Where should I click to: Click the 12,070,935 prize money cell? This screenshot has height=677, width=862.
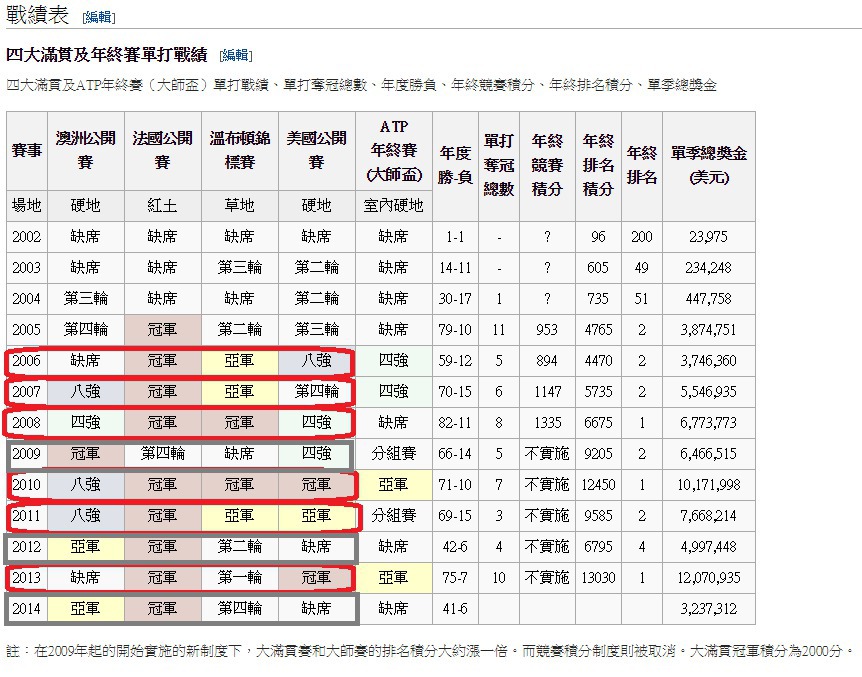[709, 577]
